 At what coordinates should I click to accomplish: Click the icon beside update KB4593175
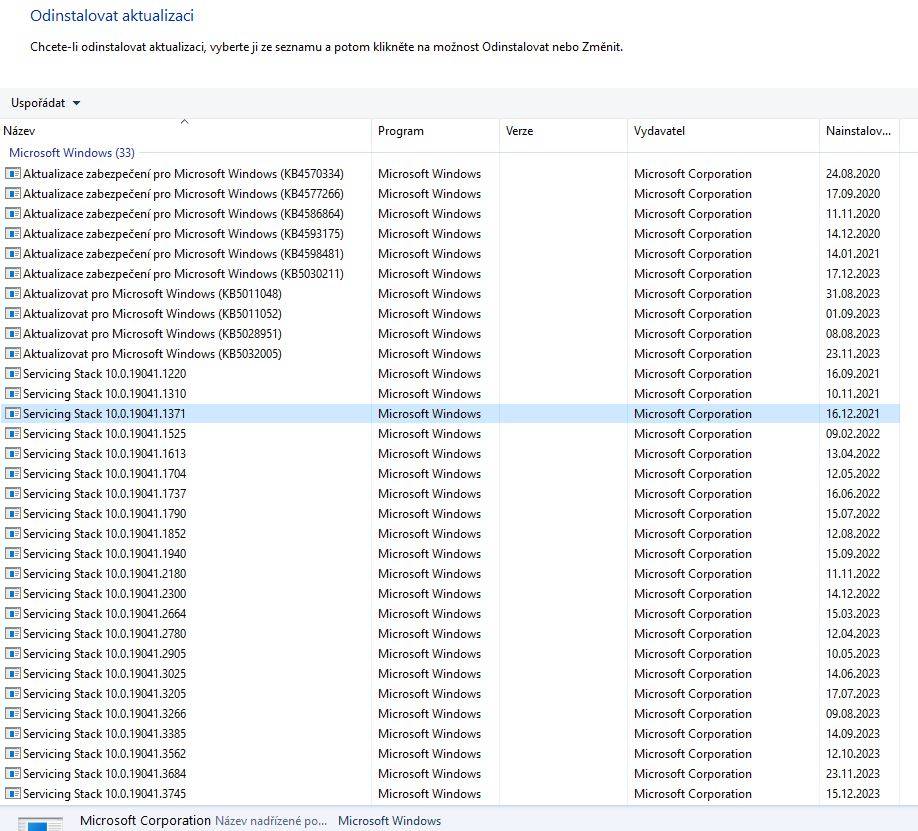click(x=13, y=233)
